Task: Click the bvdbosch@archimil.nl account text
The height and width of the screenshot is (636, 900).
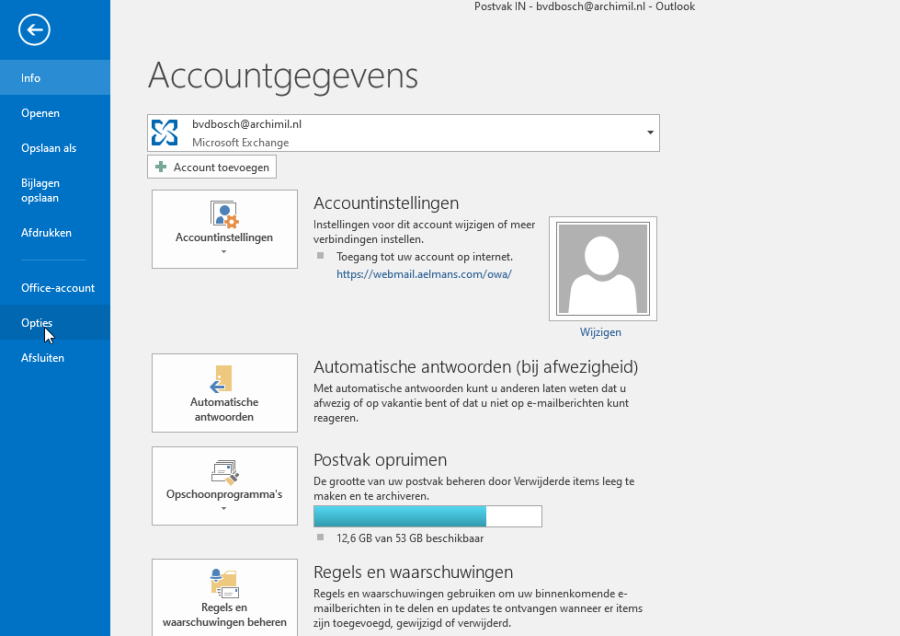Action: point(247,124)
